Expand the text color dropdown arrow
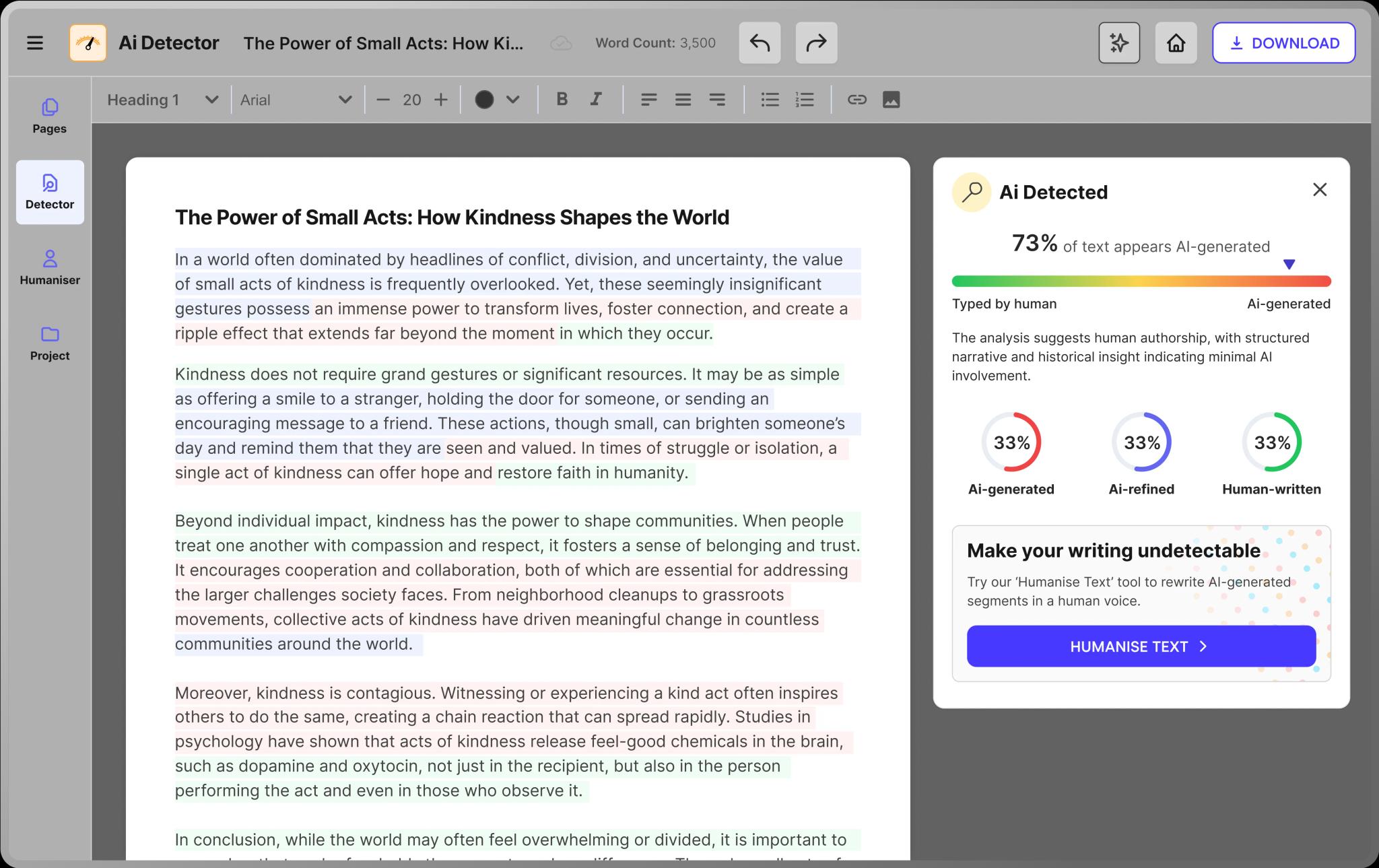 (x=513, y=100)
